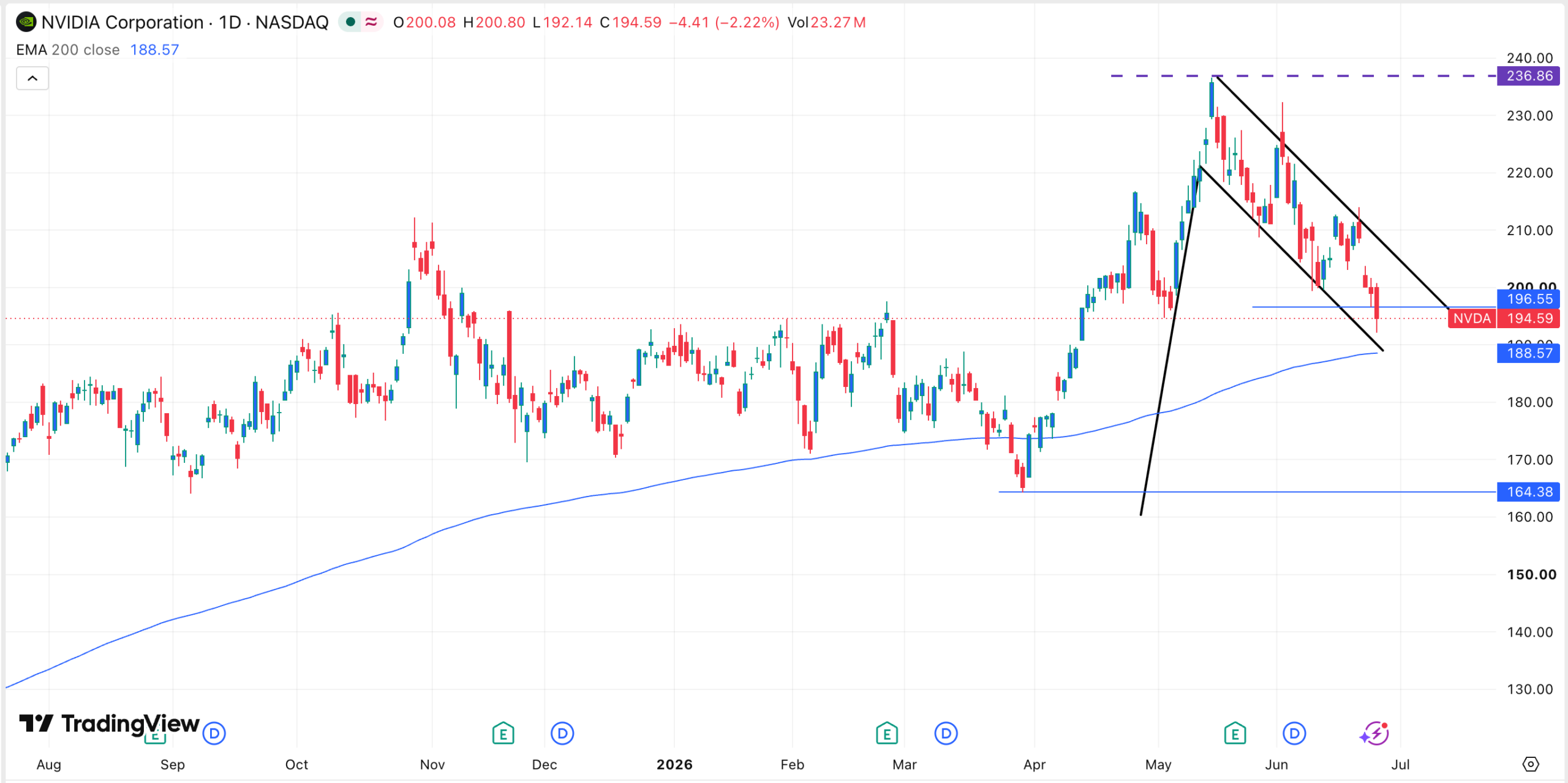
Task: Open the earnings E marker in late May
Action: 1235,733
